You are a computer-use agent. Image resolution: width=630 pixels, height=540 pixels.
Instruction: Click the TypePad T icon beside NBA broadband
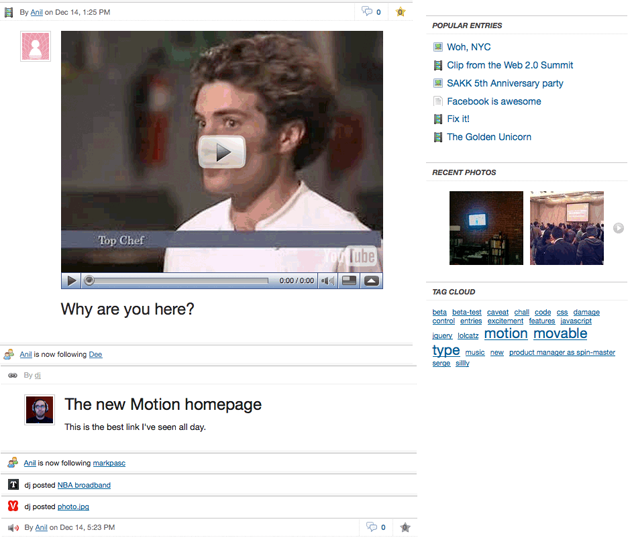13,485
